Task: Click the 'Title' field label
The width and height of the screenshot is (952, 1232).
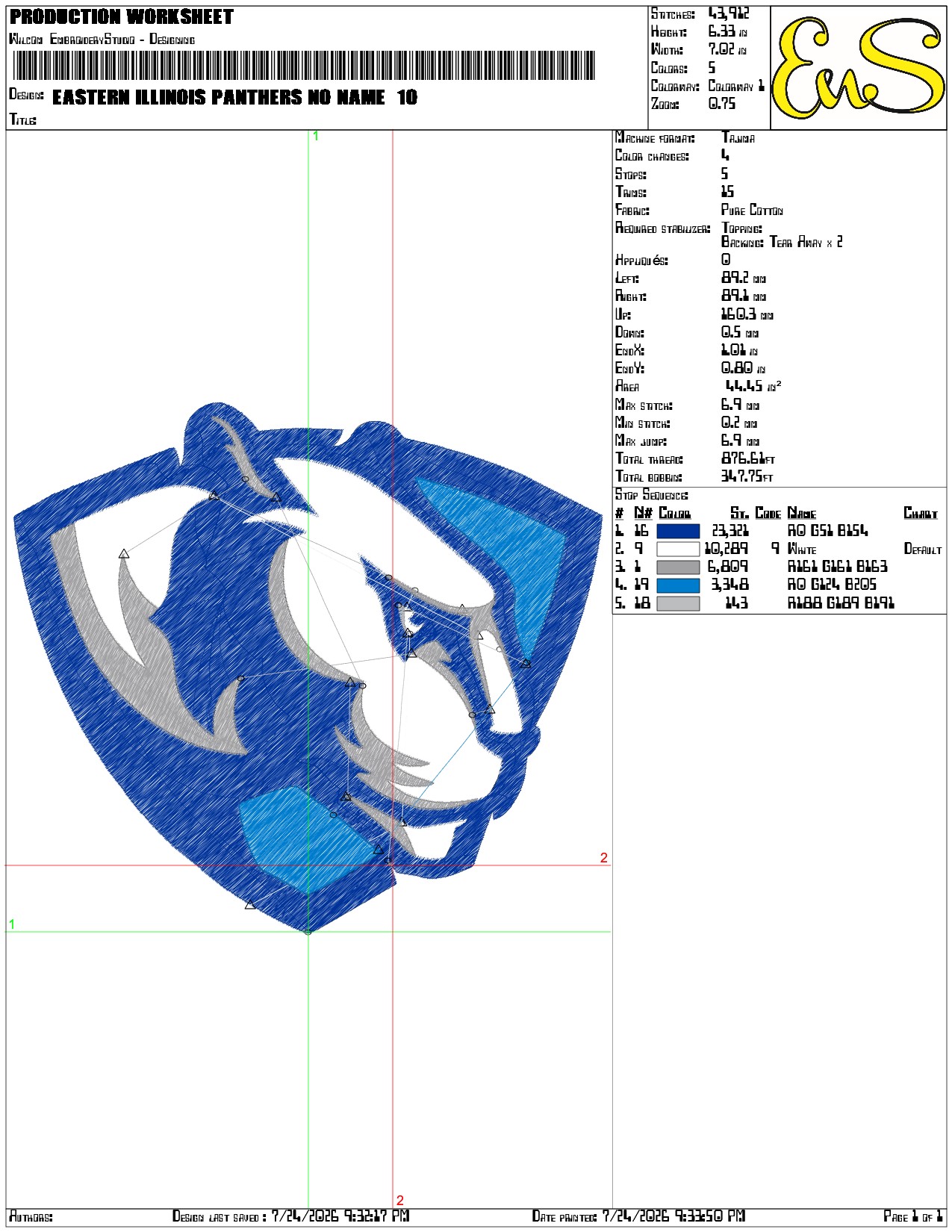Action: (22, 119)
